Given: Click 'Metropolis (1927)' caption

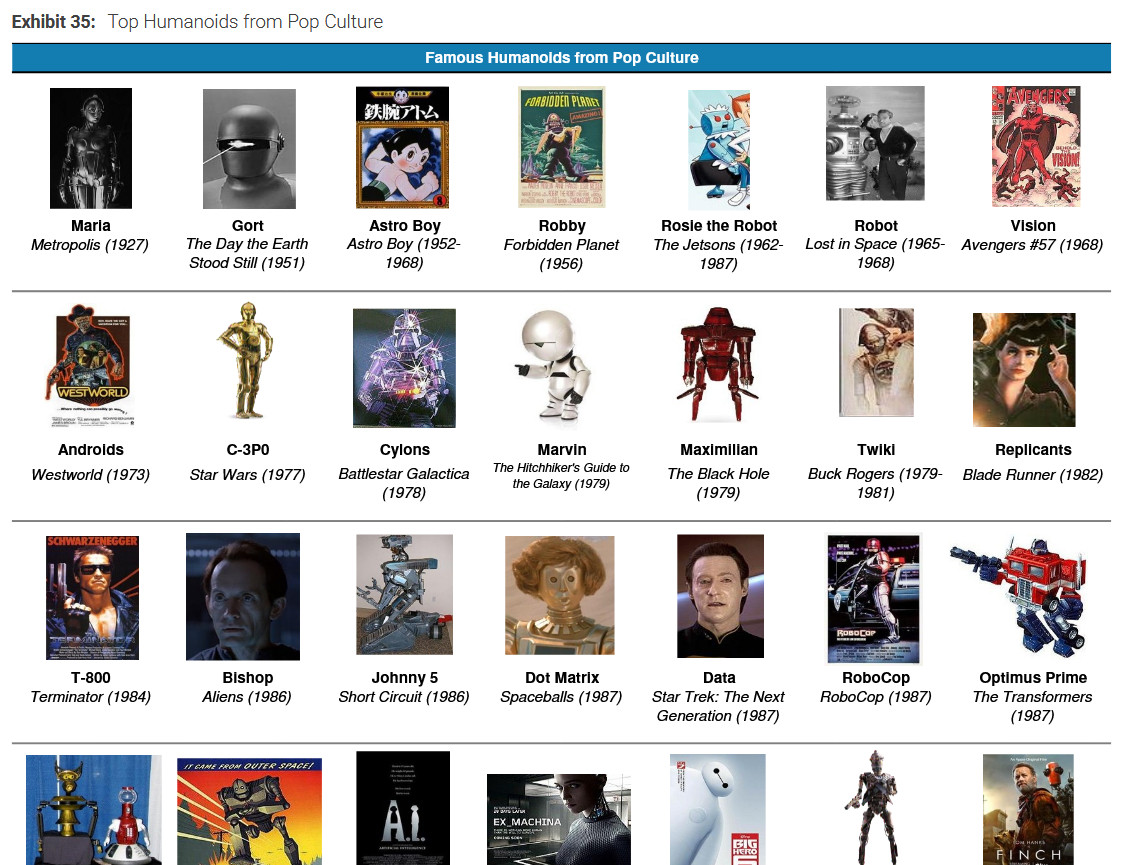Looking at the screenshot, I should click(90, 245).
